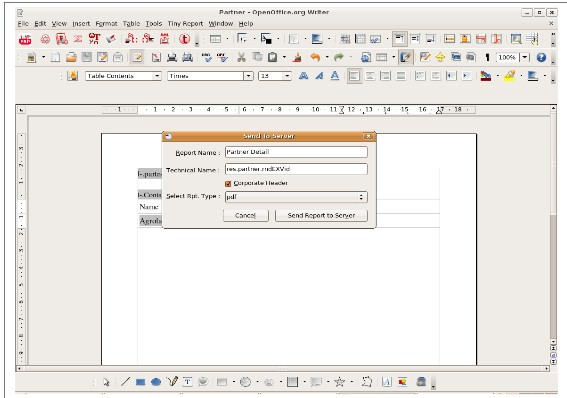
Task: Toggle the Corporate Header checkbox
Action: tap(228, 184)
